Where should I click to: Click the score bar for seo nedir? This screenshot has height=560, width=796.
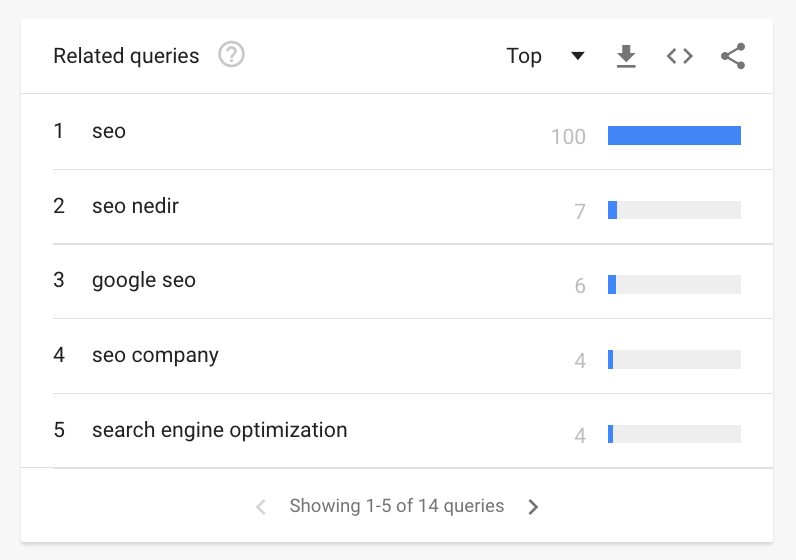tap(674, 210)
